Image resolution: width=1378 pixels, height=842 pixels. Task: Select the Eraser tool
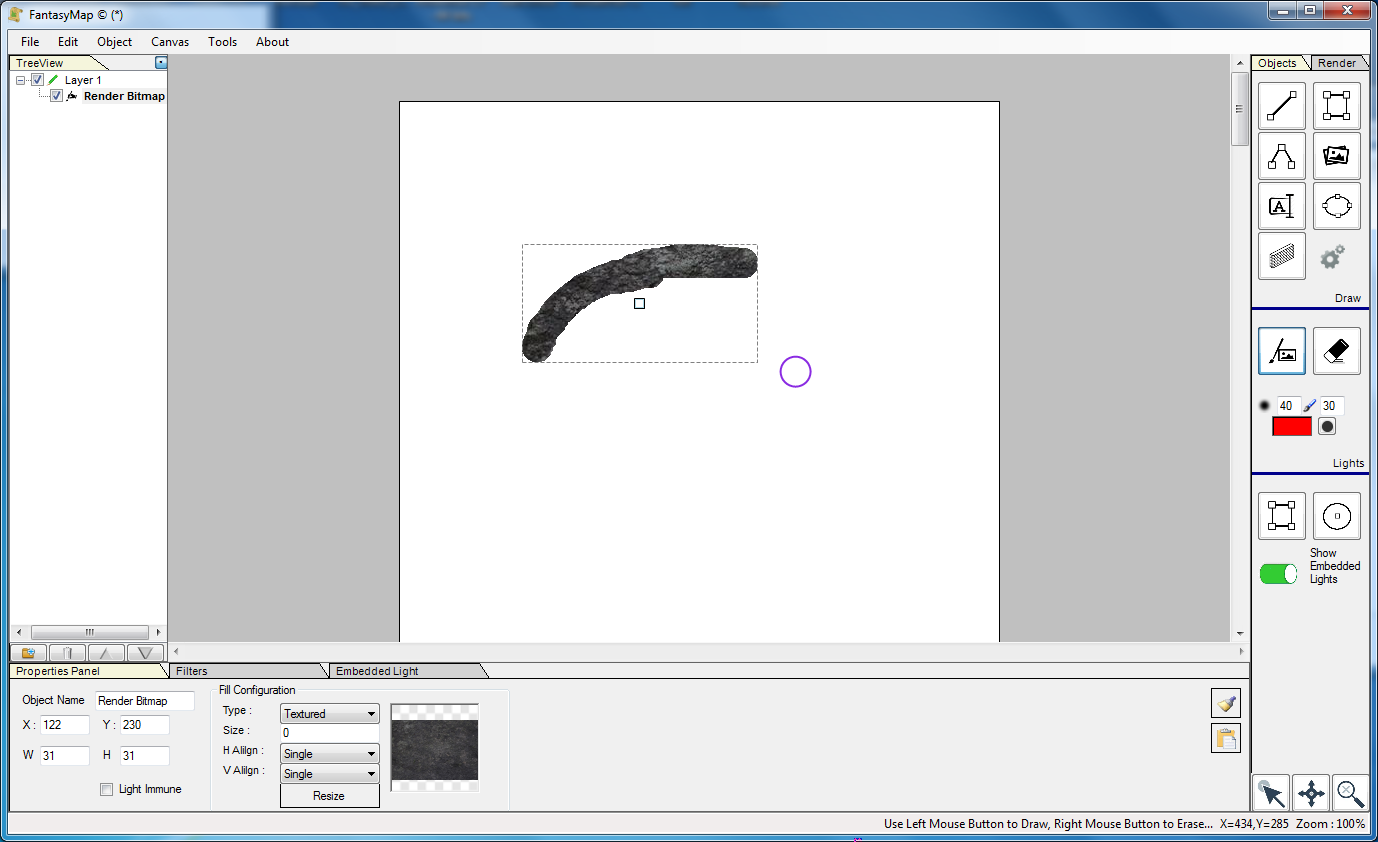pyautogui.click(x=1337, y=351)
